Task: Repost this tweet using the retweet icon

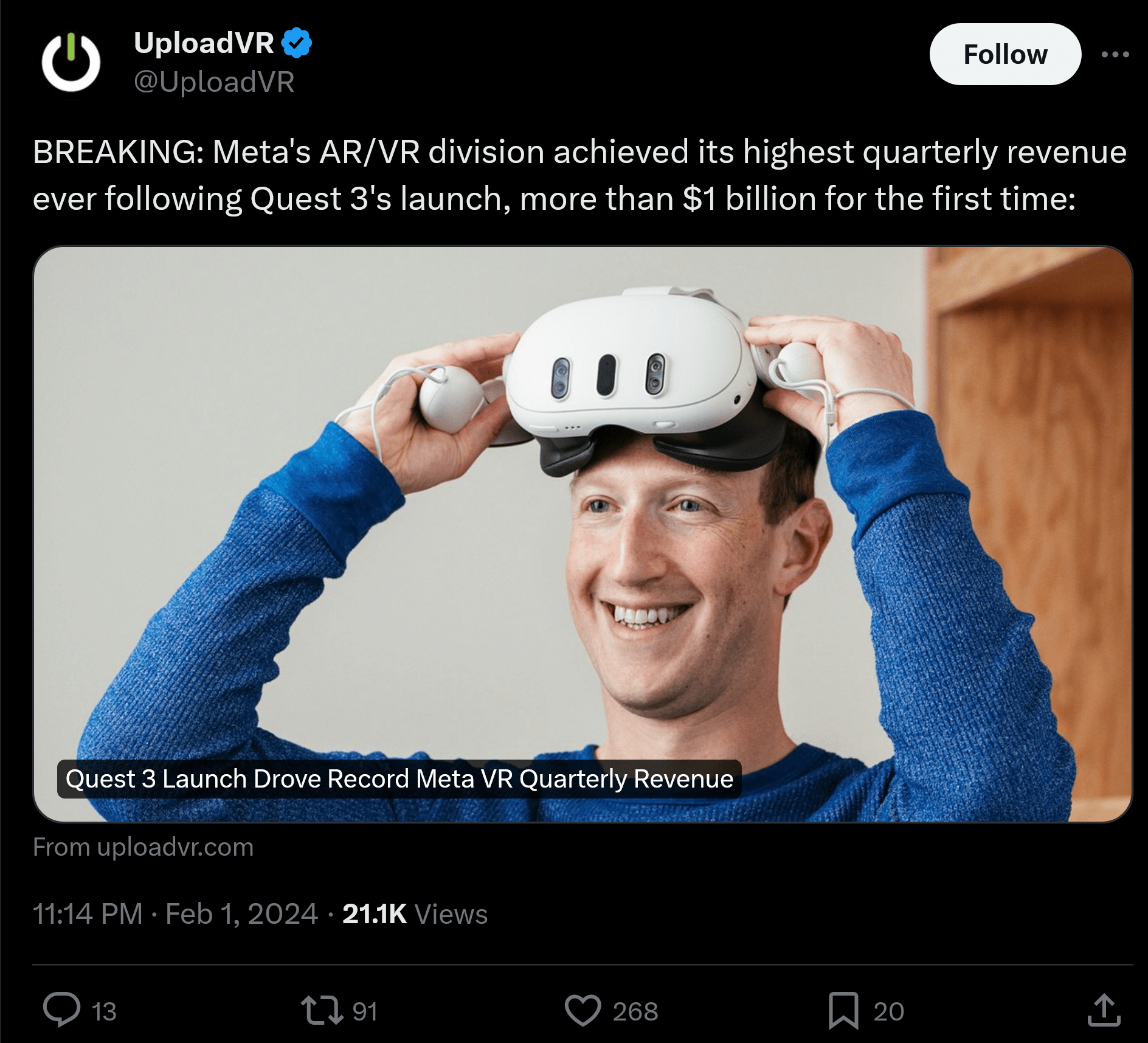Action: click(322, 1010)
